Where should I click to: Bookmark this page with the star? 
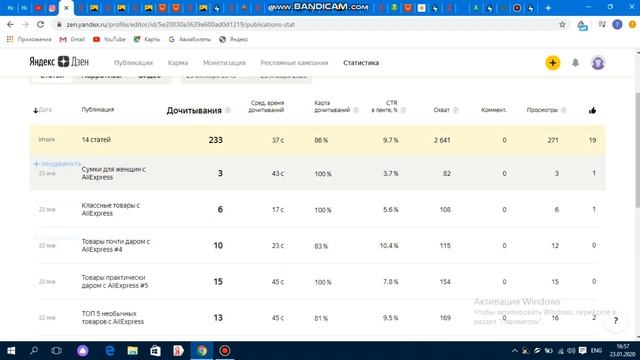(x=562, y=24)
